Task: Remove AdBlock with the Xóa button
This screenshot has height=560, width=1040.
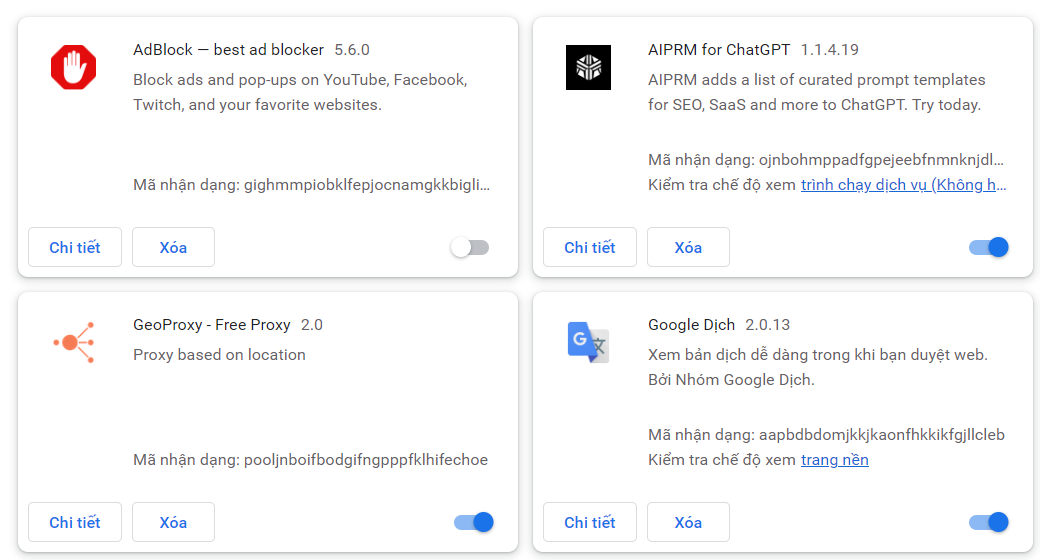Action: (173, 247)
